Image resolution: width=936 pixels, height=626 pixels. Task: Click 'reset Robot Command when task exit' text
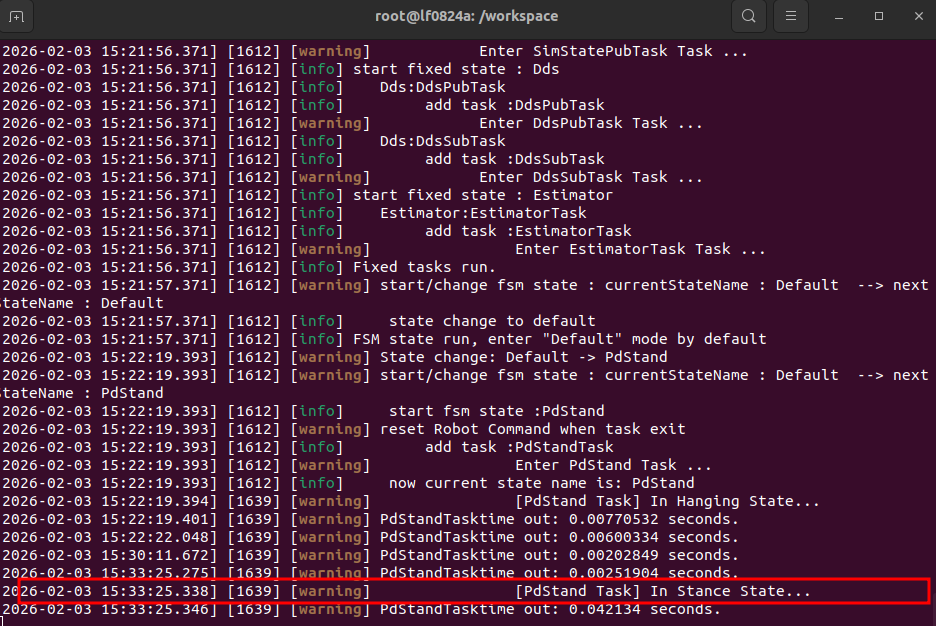point(532,429)
